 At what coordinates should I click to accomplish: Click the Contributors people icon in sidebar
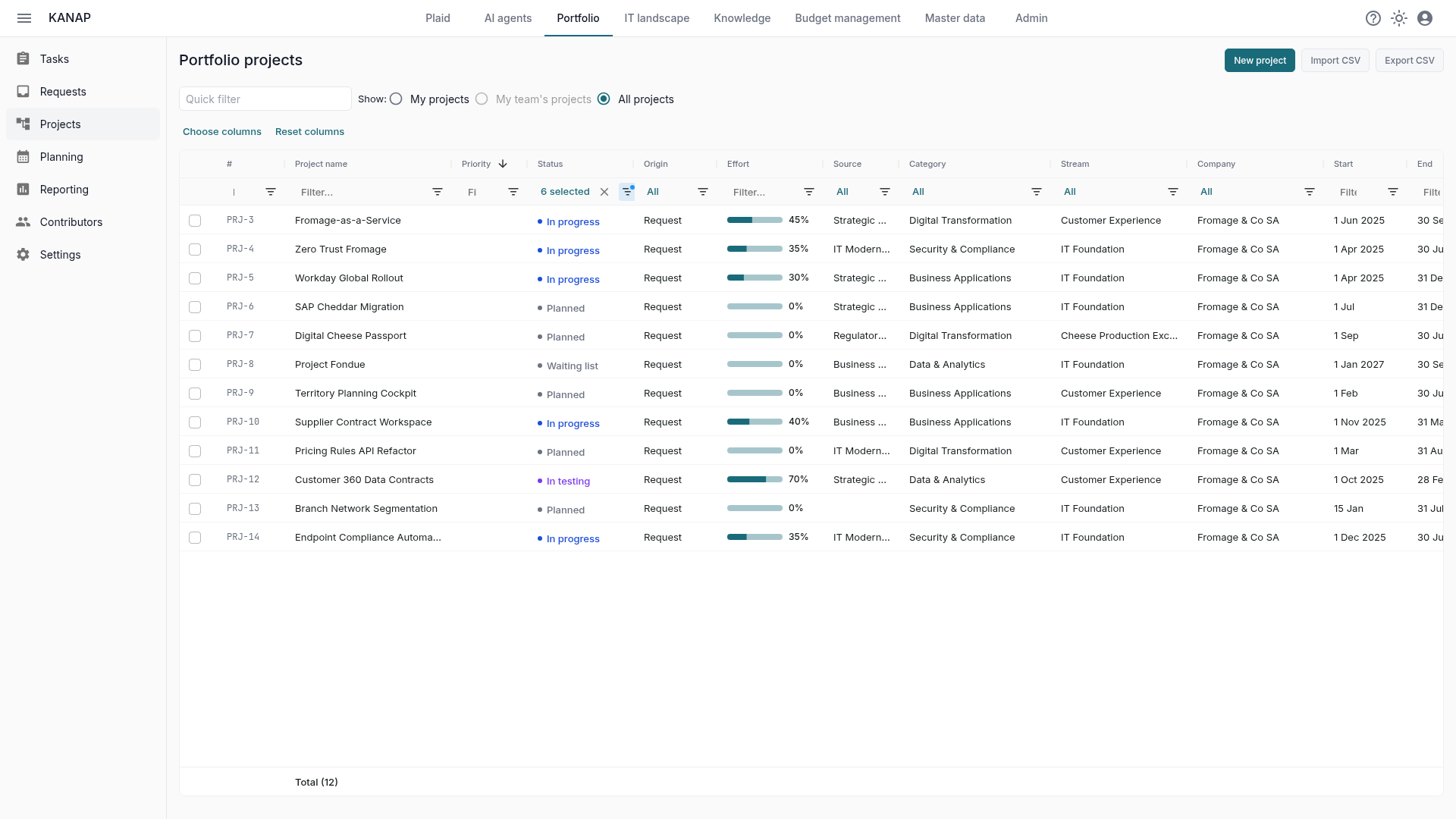tap(24, 221)
